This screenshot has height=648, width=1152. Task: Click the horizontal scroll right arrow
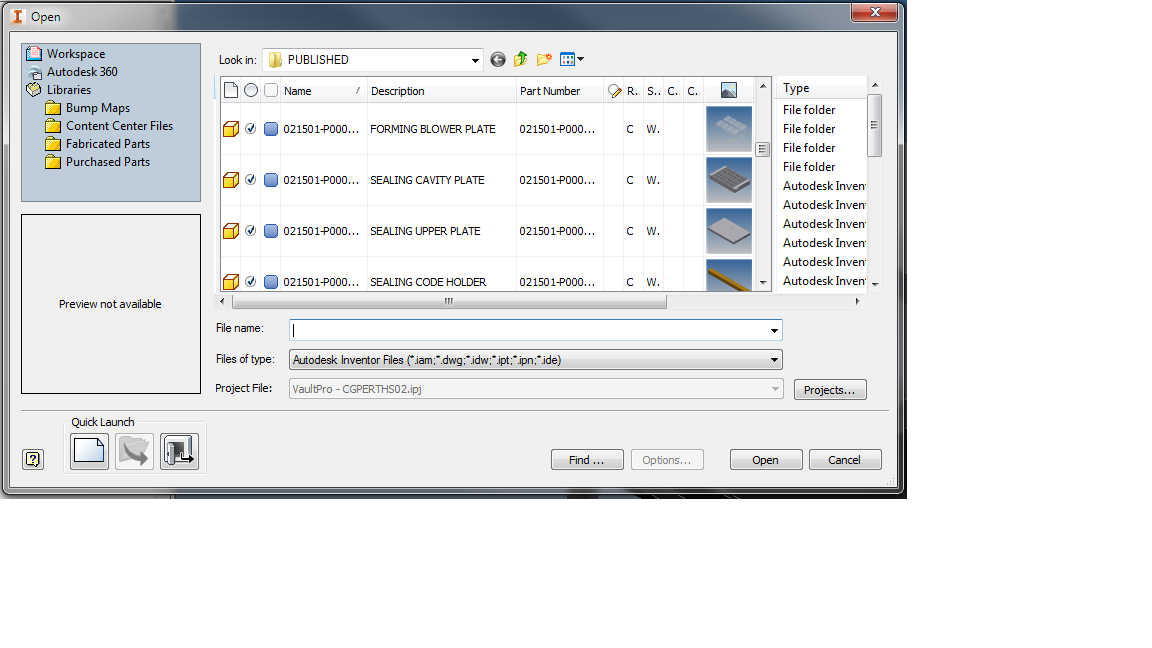[x=857, y=301]
